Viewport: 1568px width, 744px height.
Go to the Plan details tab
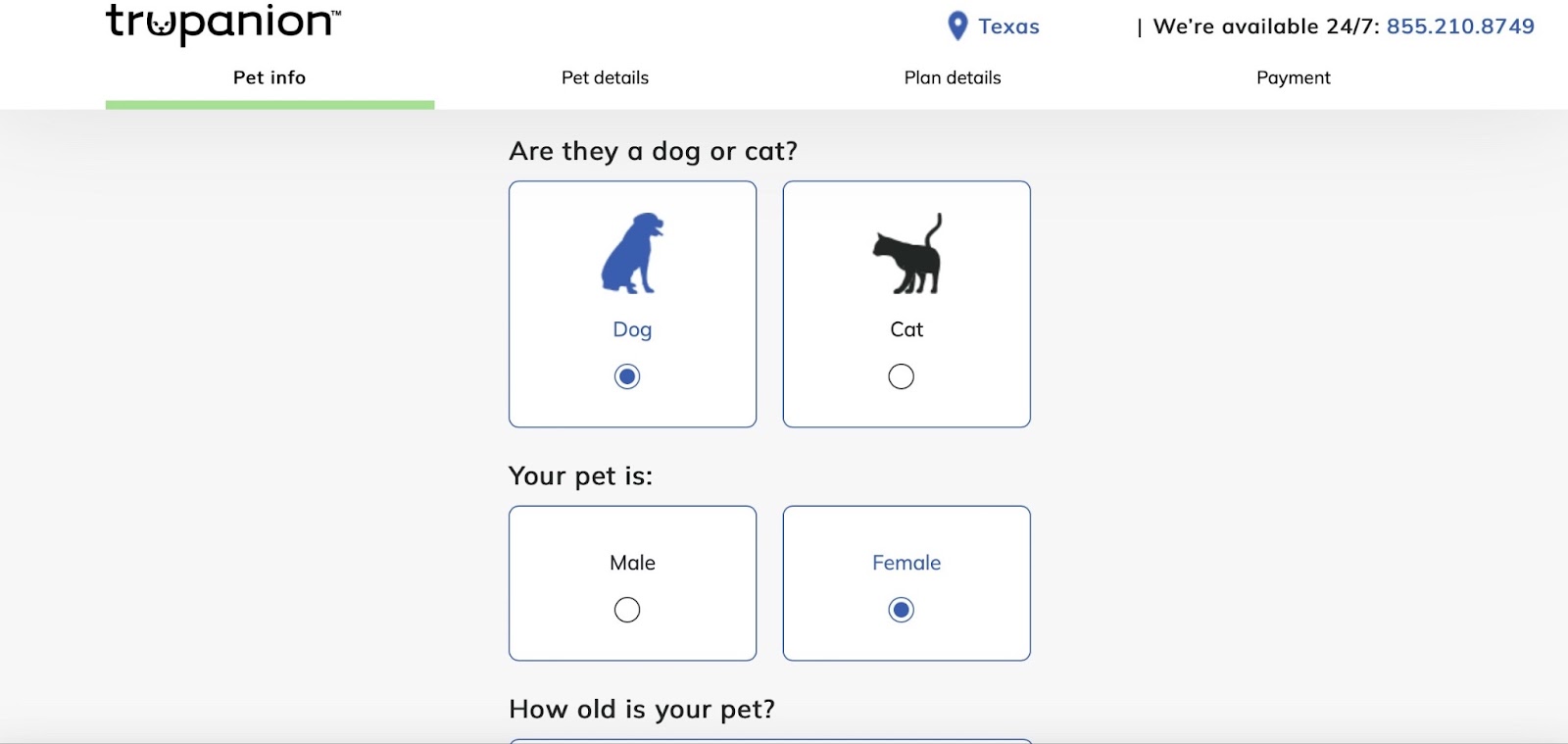pyautogui.click(x=953, y=77)
